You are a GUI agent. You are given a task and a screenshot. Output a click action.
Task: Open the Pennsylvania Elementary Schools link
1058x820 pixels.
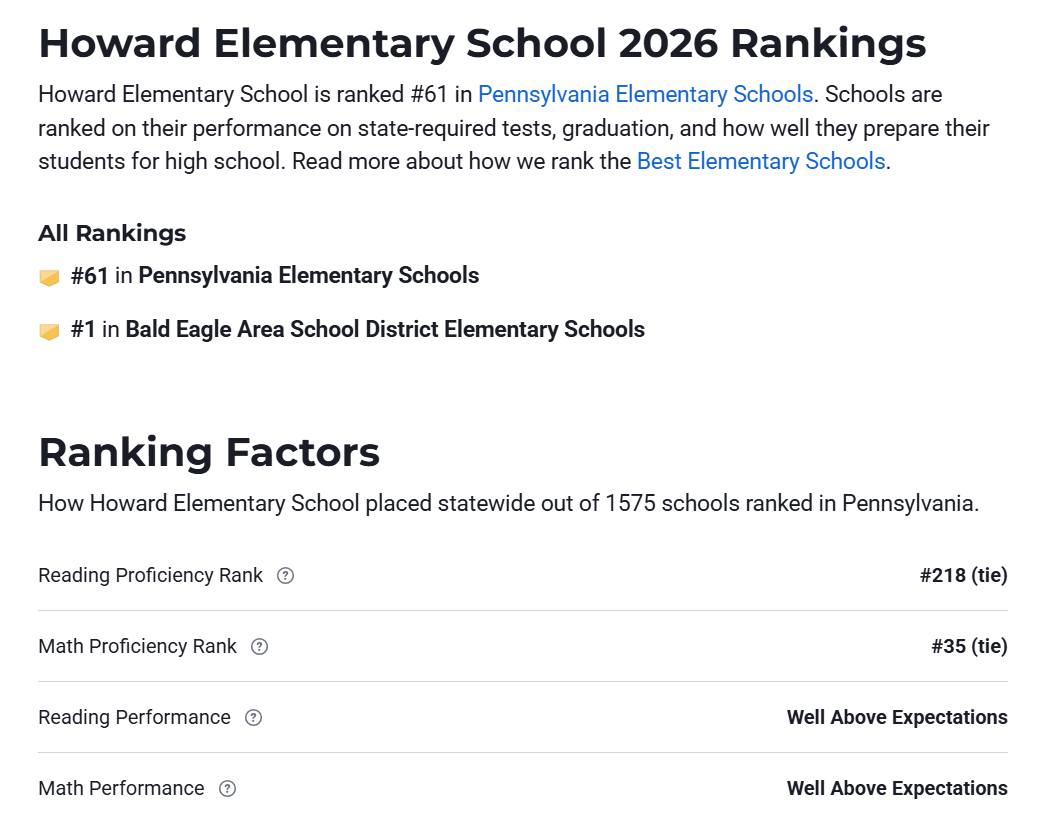[x=645, y=94]
